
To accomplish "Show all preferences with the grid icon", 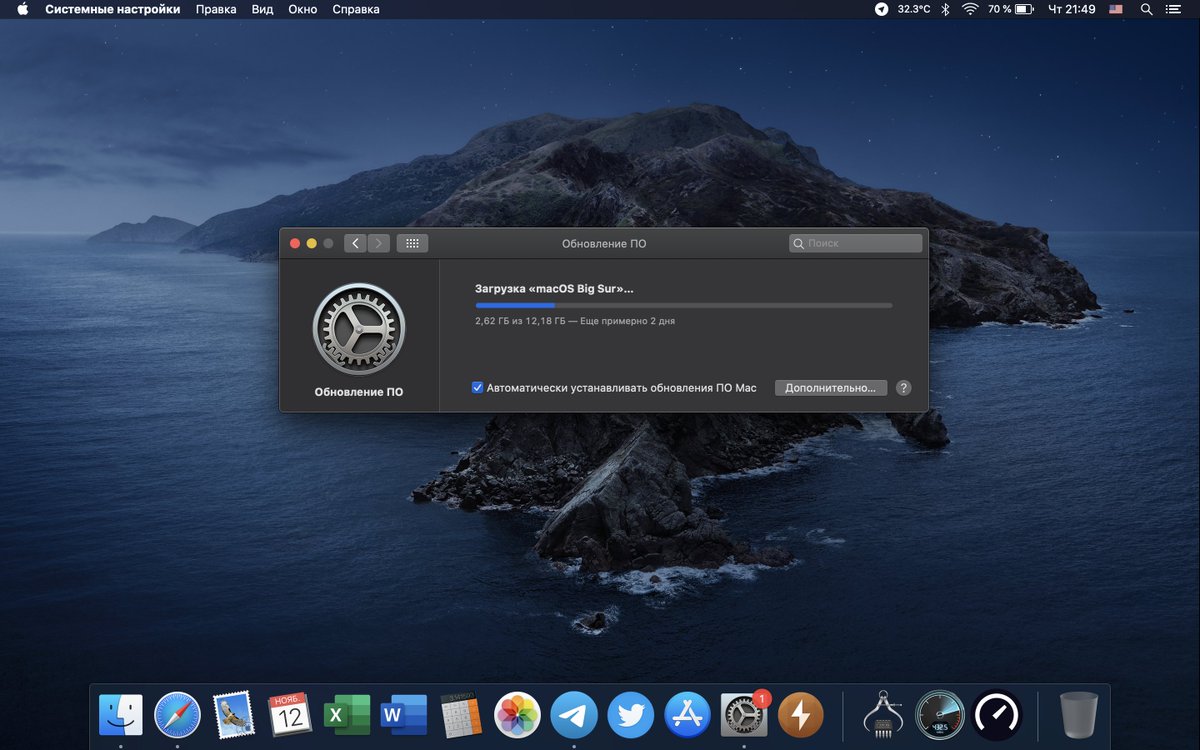I will point(412,243).
